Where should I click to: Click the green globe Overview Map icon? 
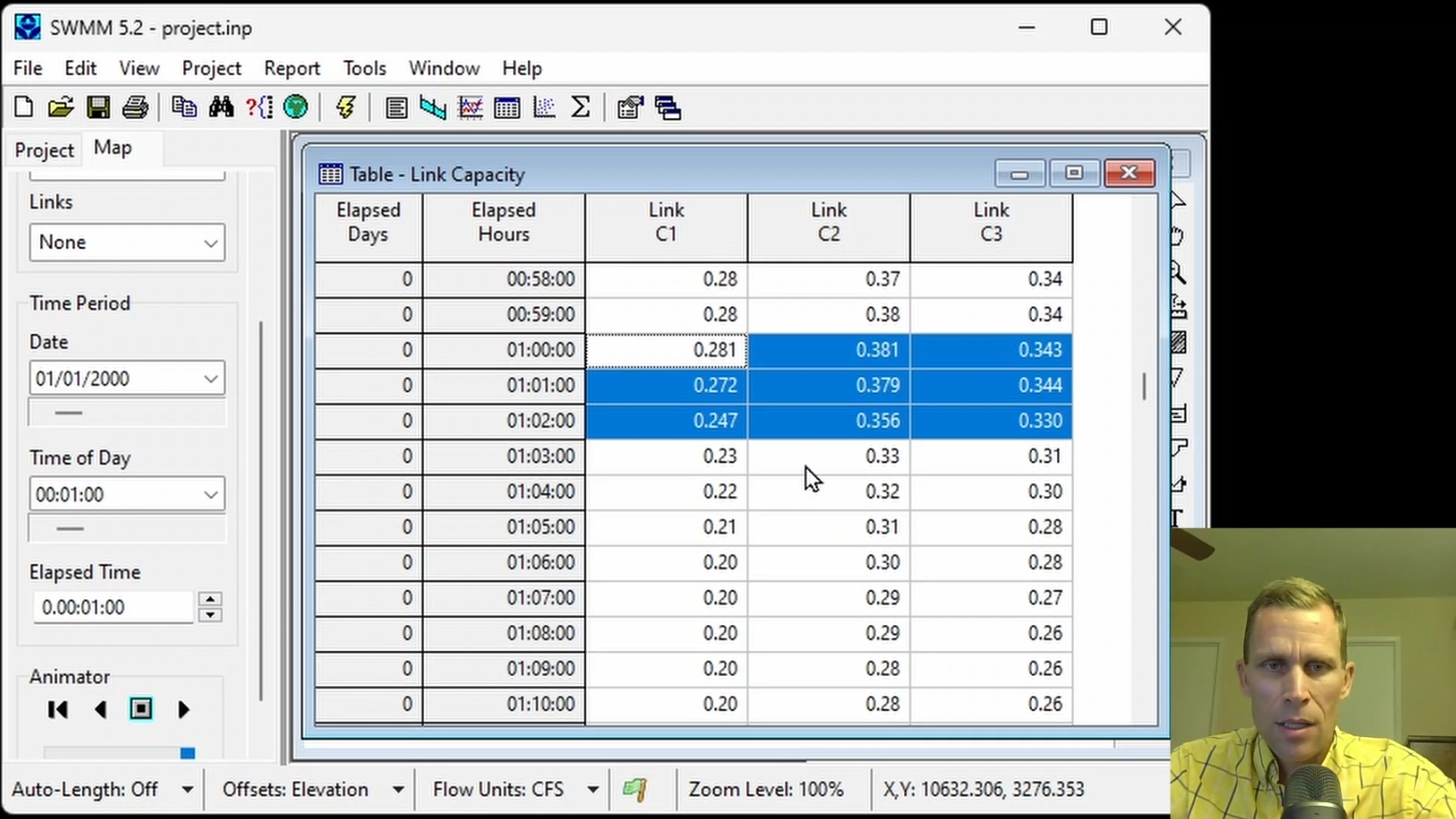(295, 107)
